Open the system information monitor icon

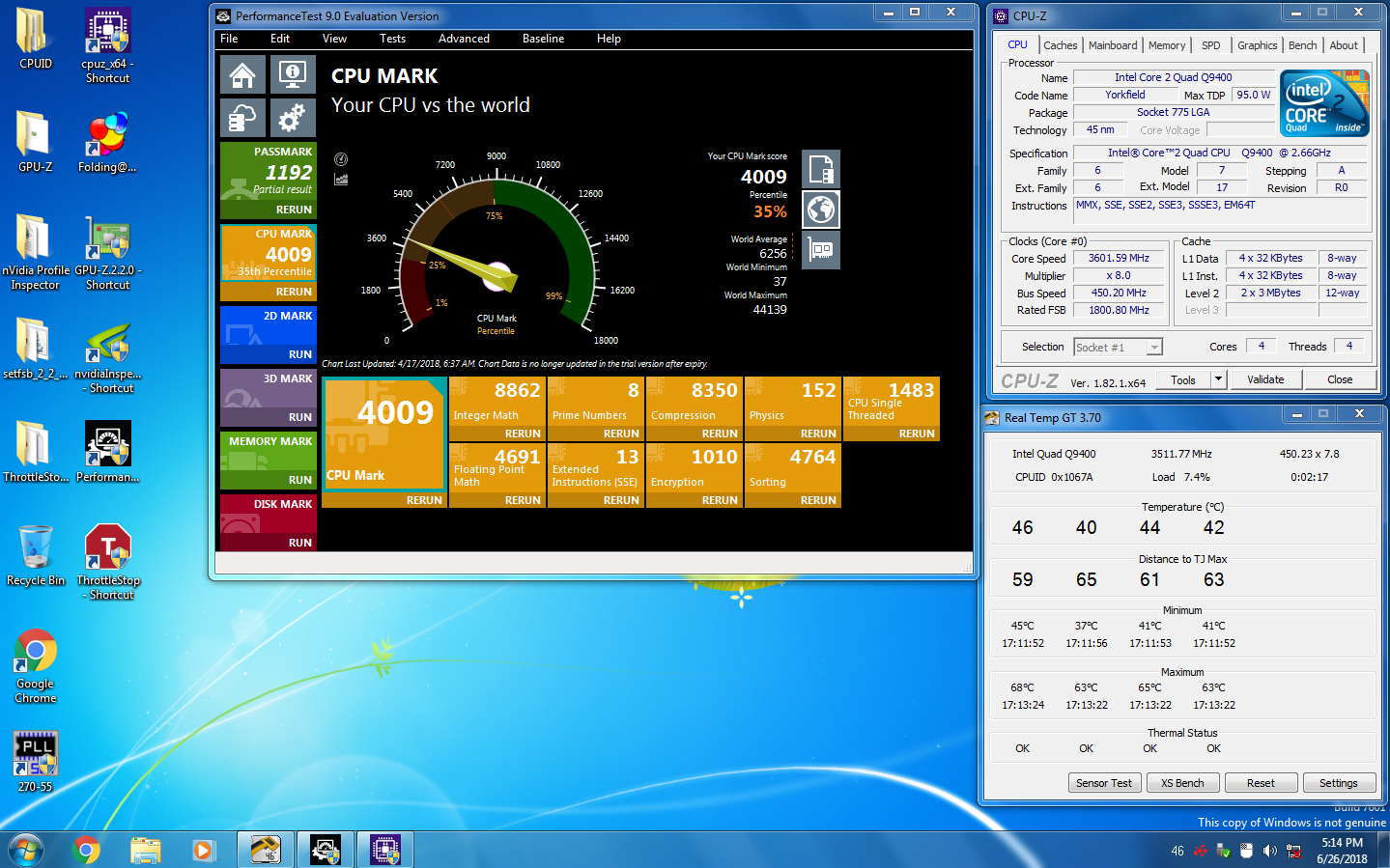(293, 75)
